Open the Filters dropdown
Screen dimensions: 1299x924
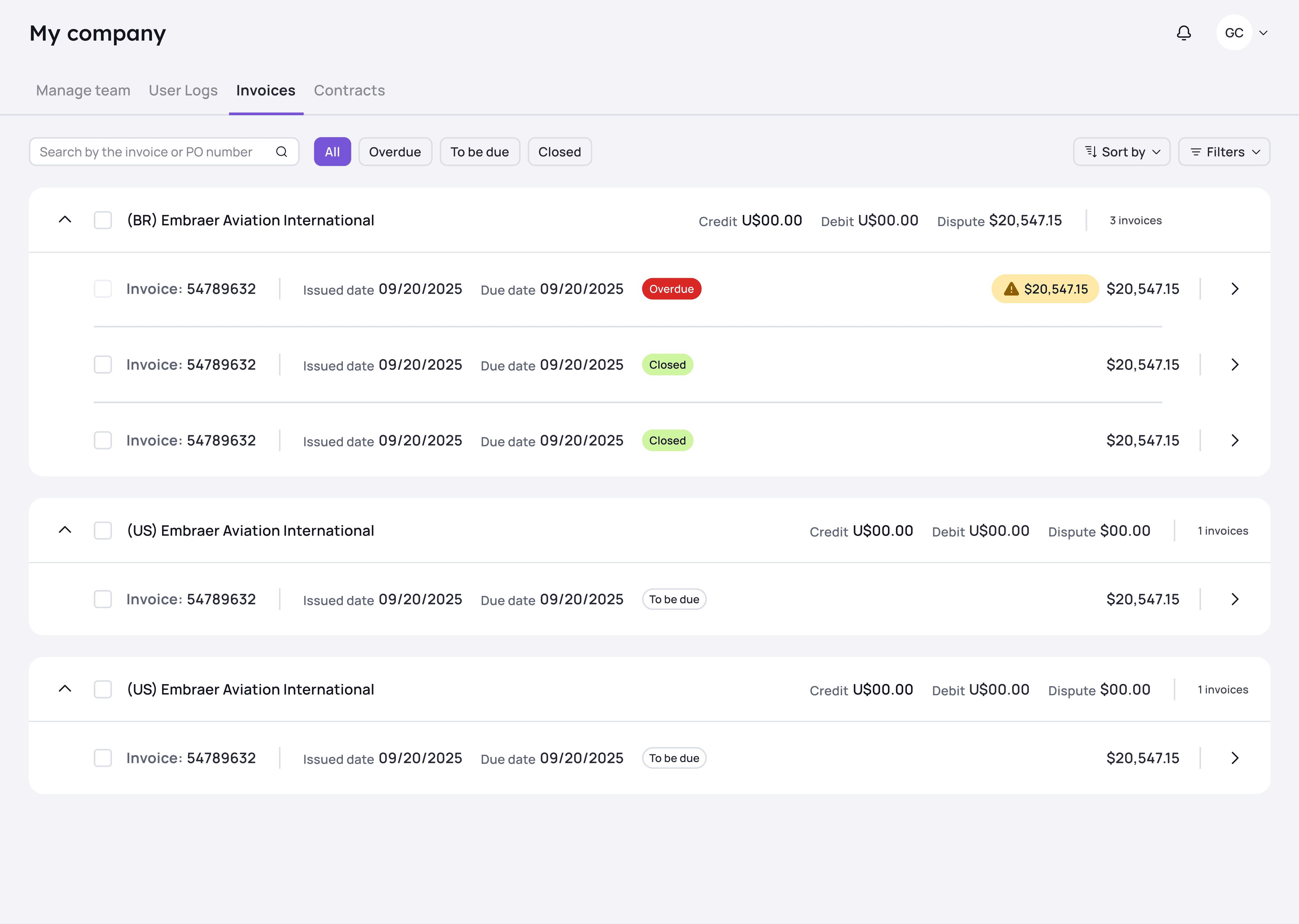pos(1223,152)
